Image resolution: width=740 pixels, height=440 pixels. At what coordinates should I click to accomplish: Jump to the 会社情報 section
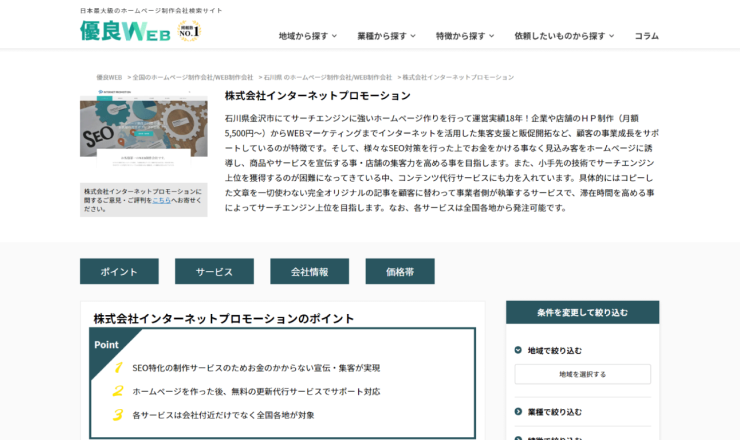point(310,271)
